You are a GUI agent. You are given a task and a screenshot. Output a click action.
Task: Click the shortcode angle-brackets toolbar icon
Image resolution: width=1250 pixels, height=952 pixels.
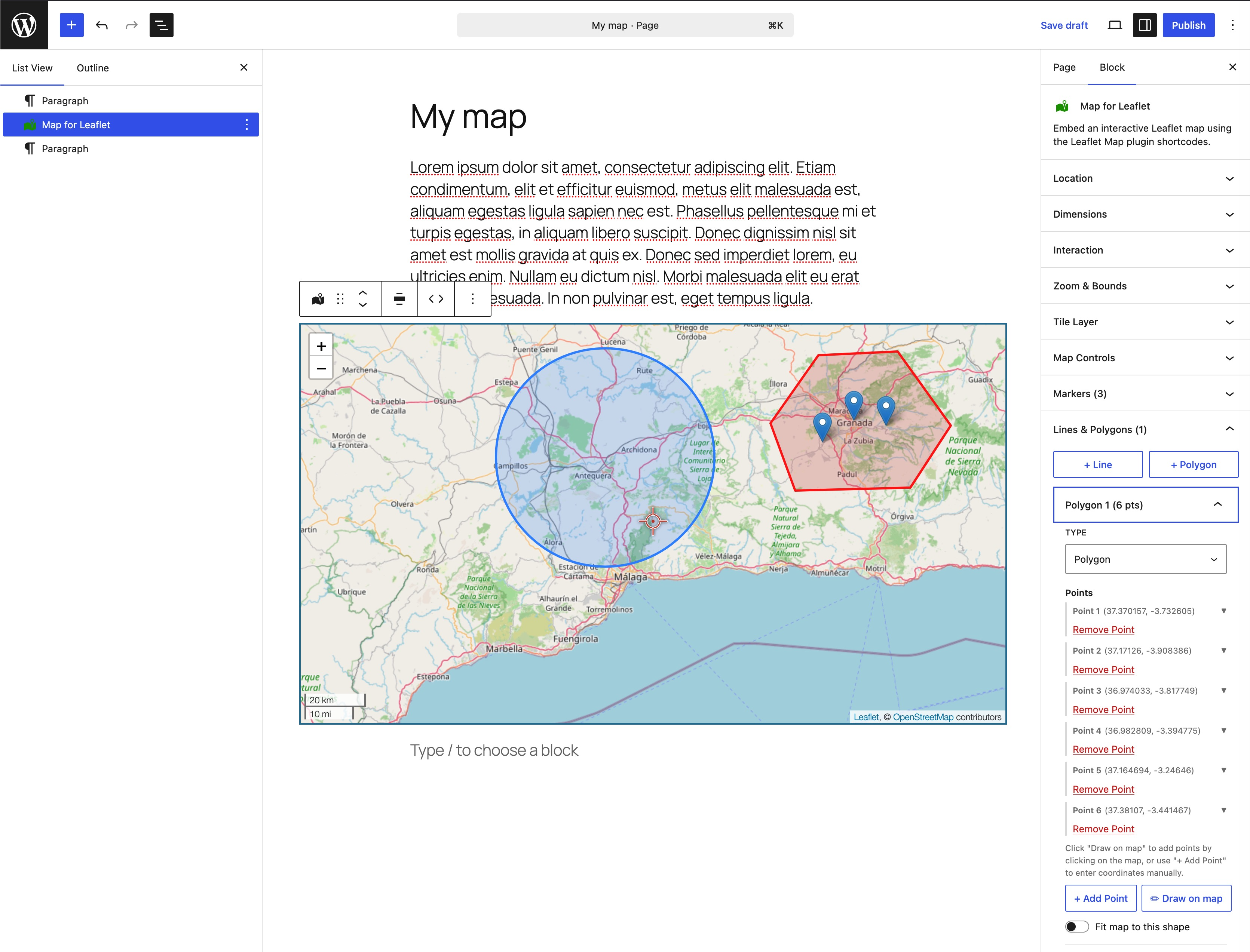[436, 299]
